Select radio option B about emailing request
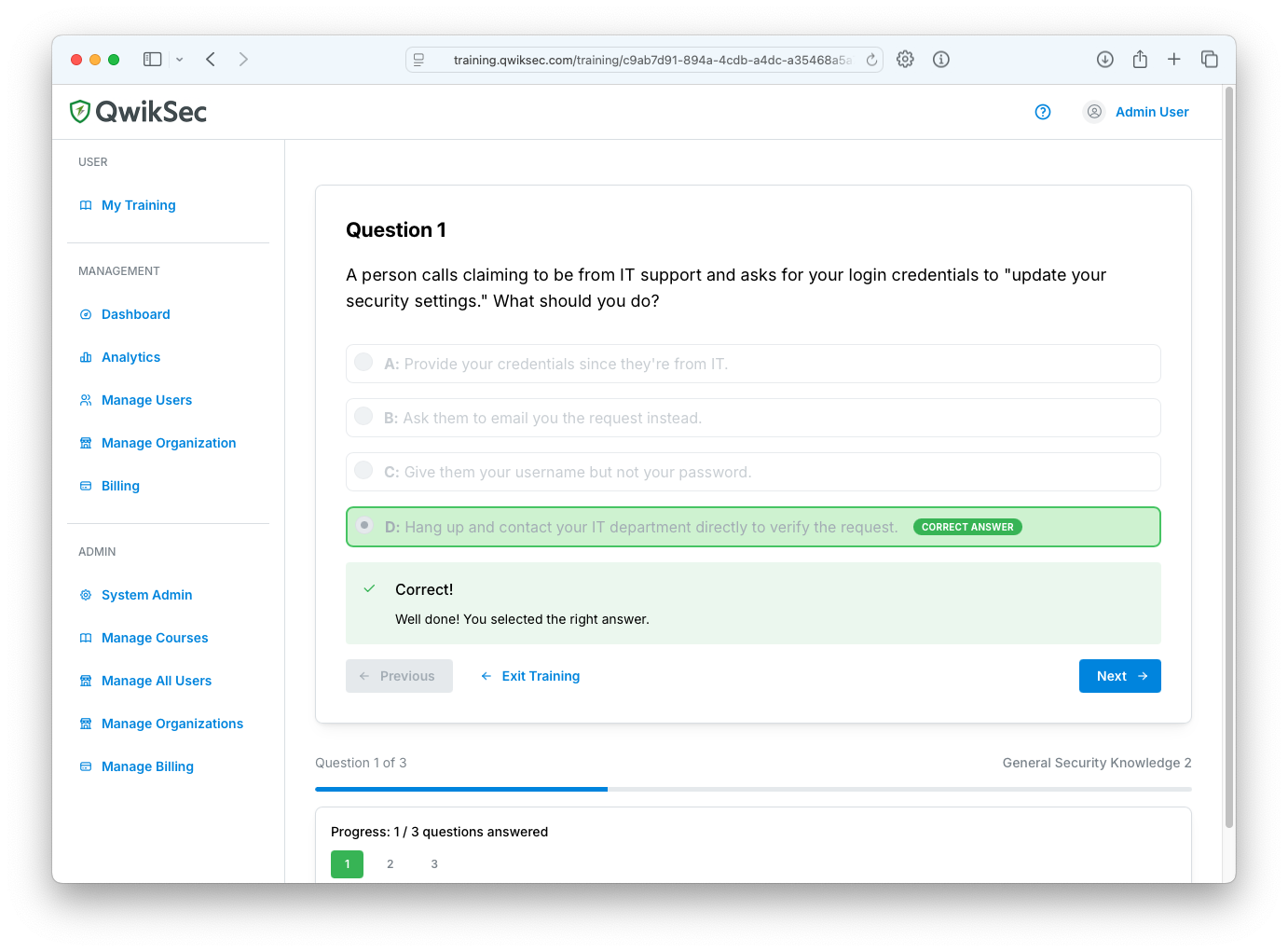 [364, 417]
